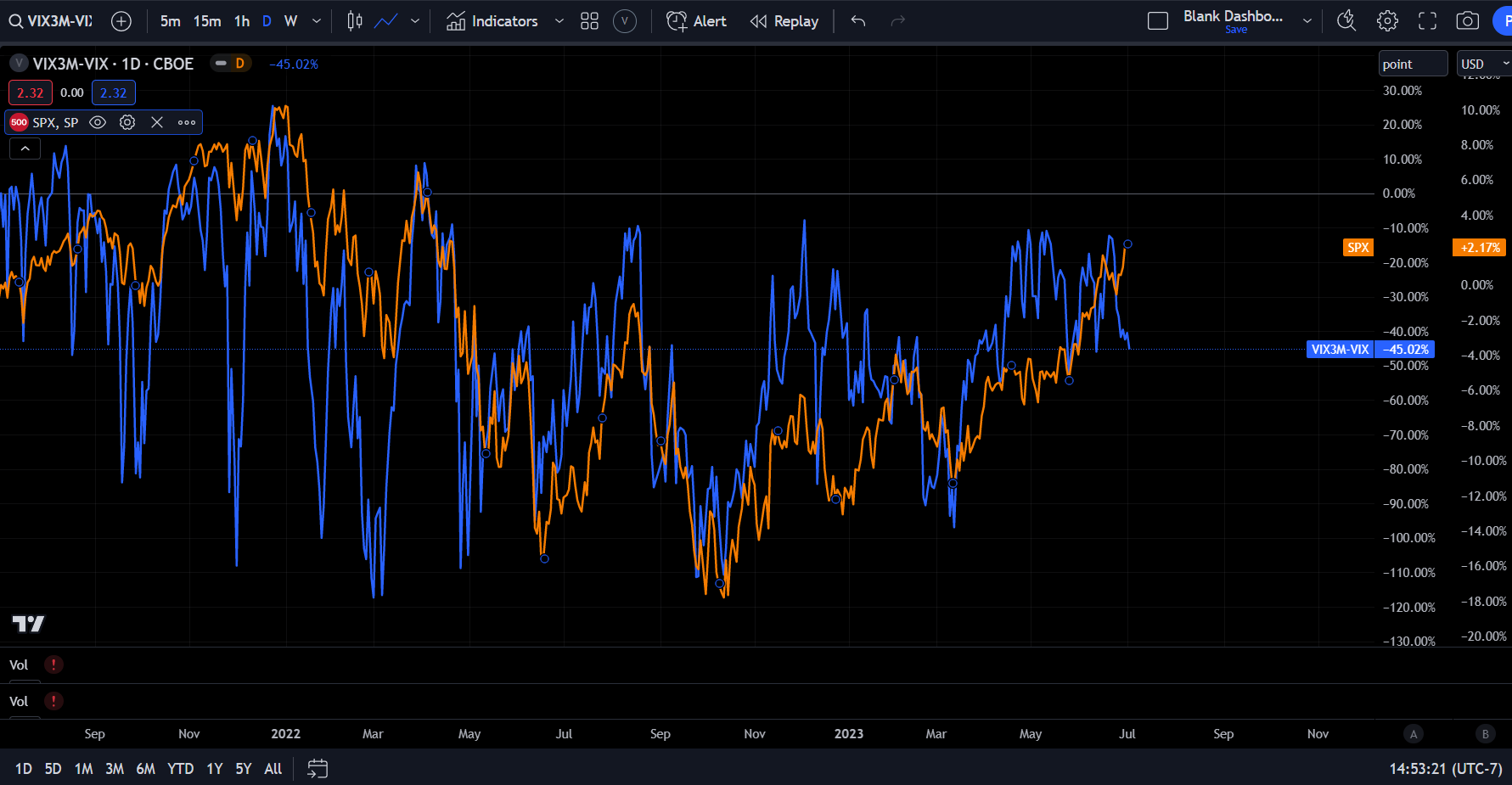
Task: Switch to the 1h timeframe
Action: coord(242,21)
